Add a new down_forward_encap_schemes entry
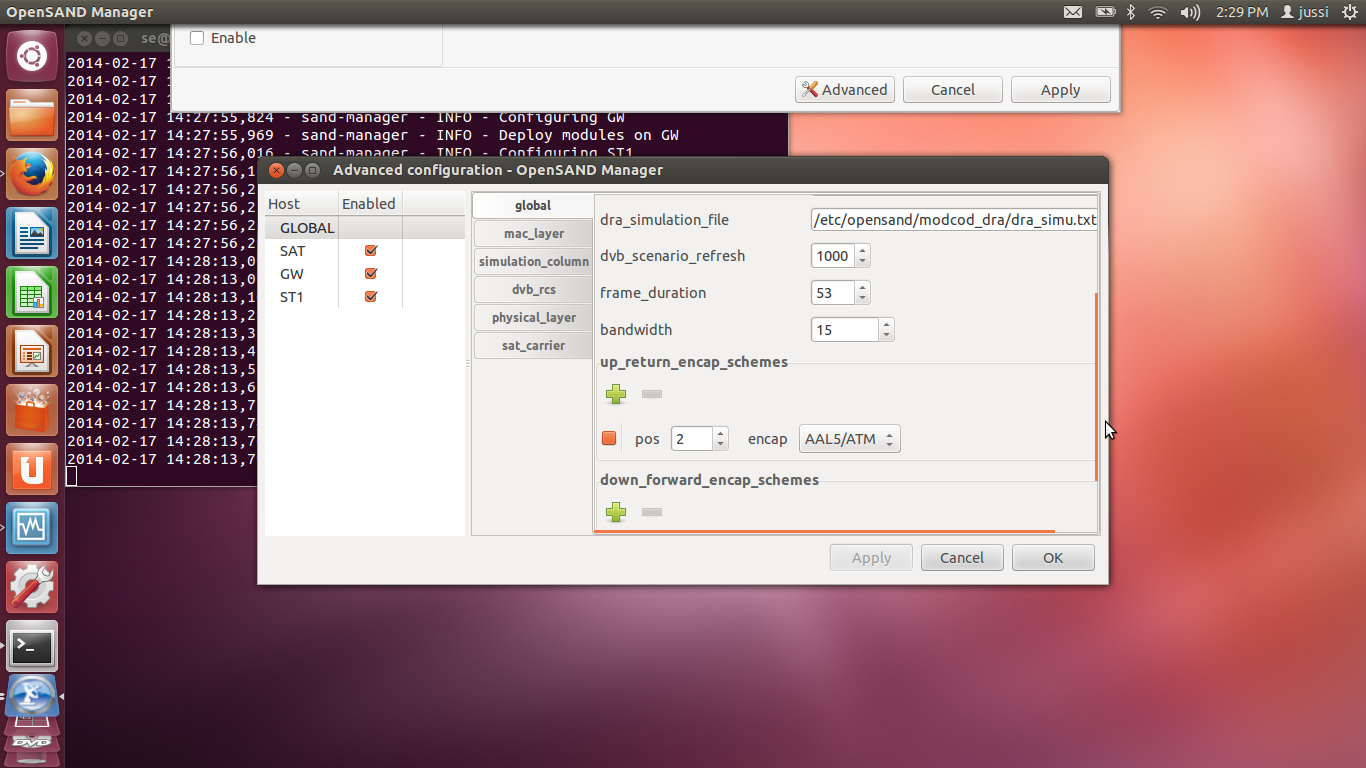The width and height of the screenshot is (1366, 768). [x=616, y=512]
